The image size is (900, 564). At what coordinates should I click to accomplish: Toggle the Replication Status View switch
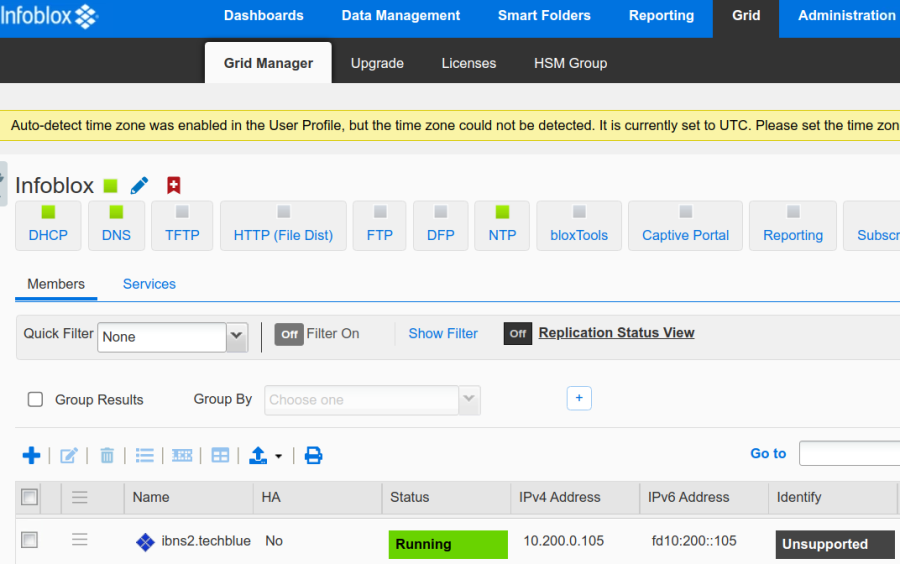point(517,334)
